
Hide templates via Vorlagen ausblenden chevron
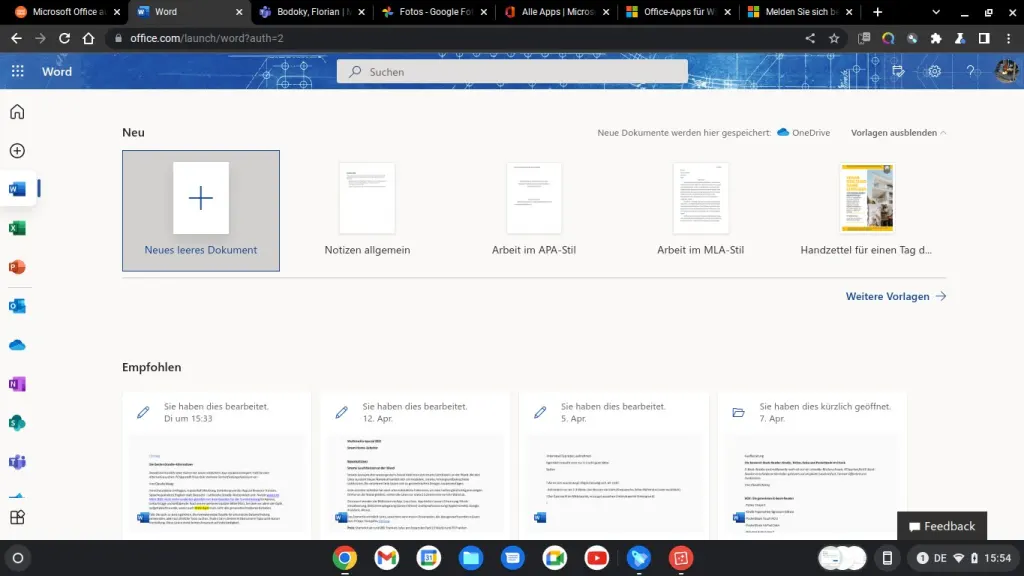coord(897,132)
